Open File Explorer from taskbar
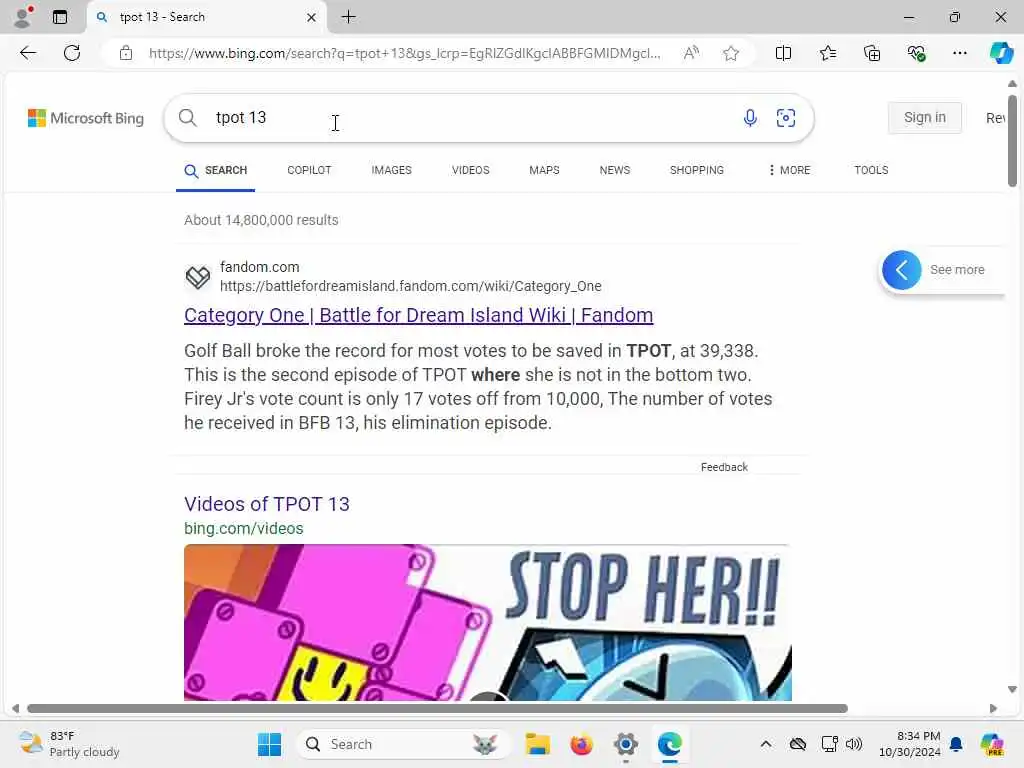The width and height of the screenshot is (1024, 768). pos(537,744)
